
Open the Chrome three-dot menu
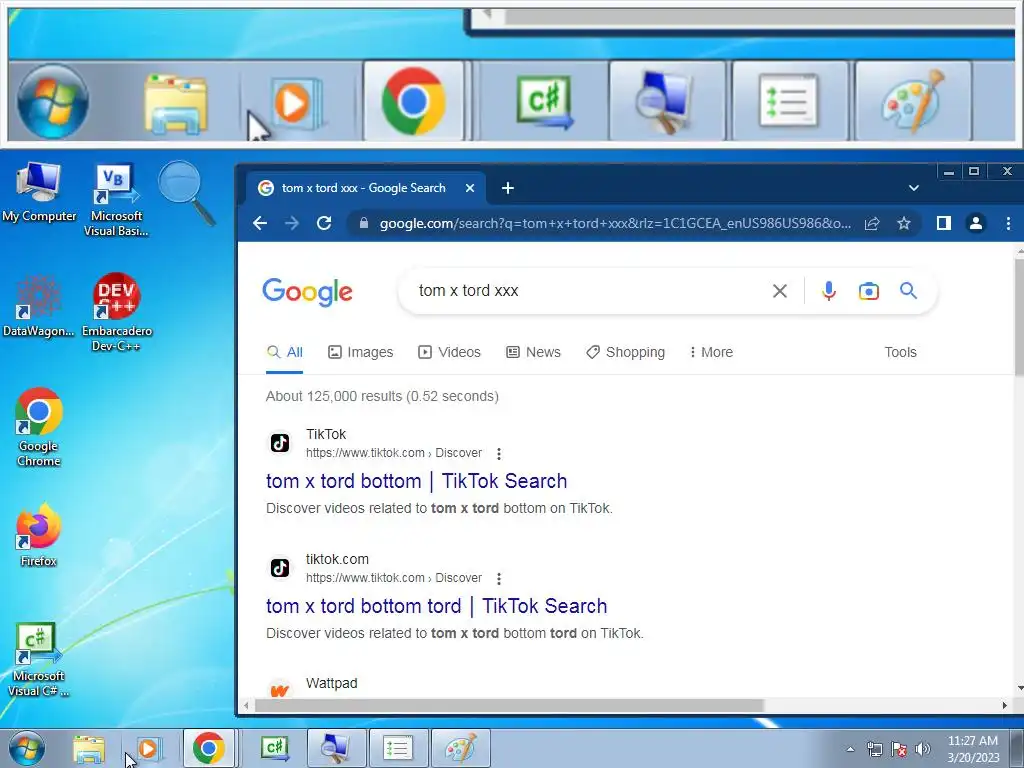[x=1008, y=223]
